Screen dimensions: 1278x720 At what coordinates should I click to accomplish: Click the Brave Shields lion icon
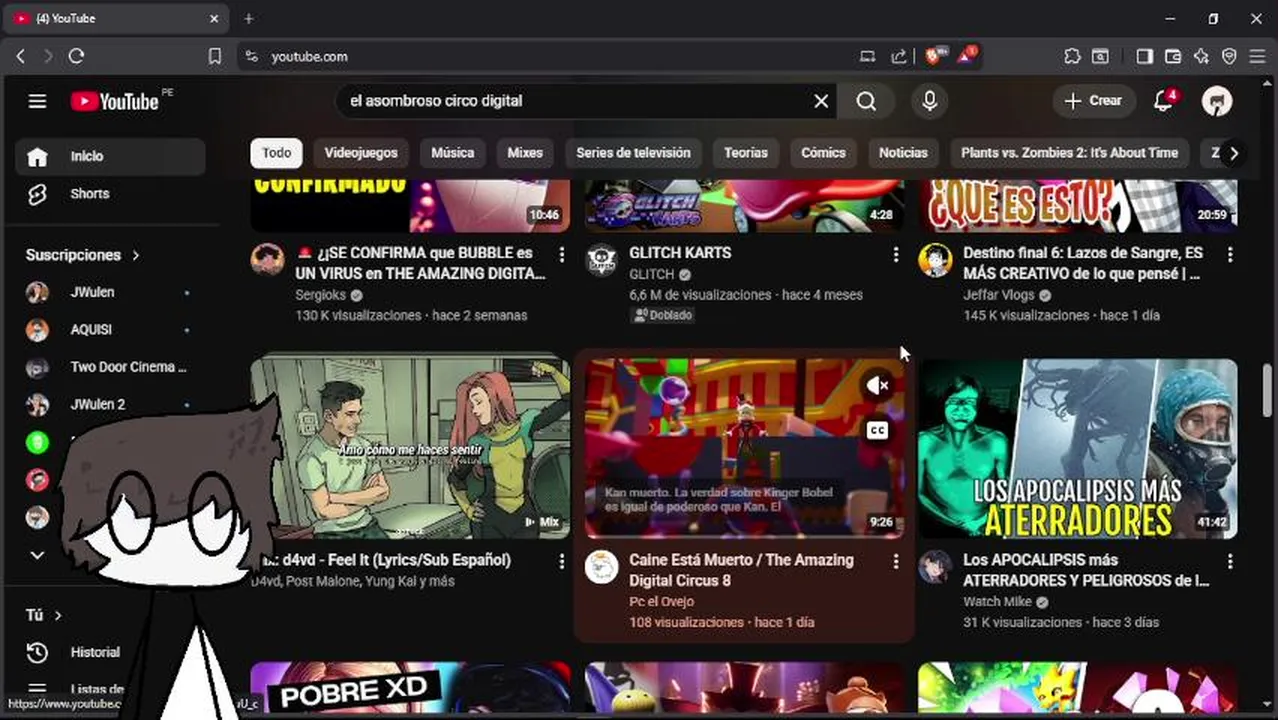[x=934, y=57]
